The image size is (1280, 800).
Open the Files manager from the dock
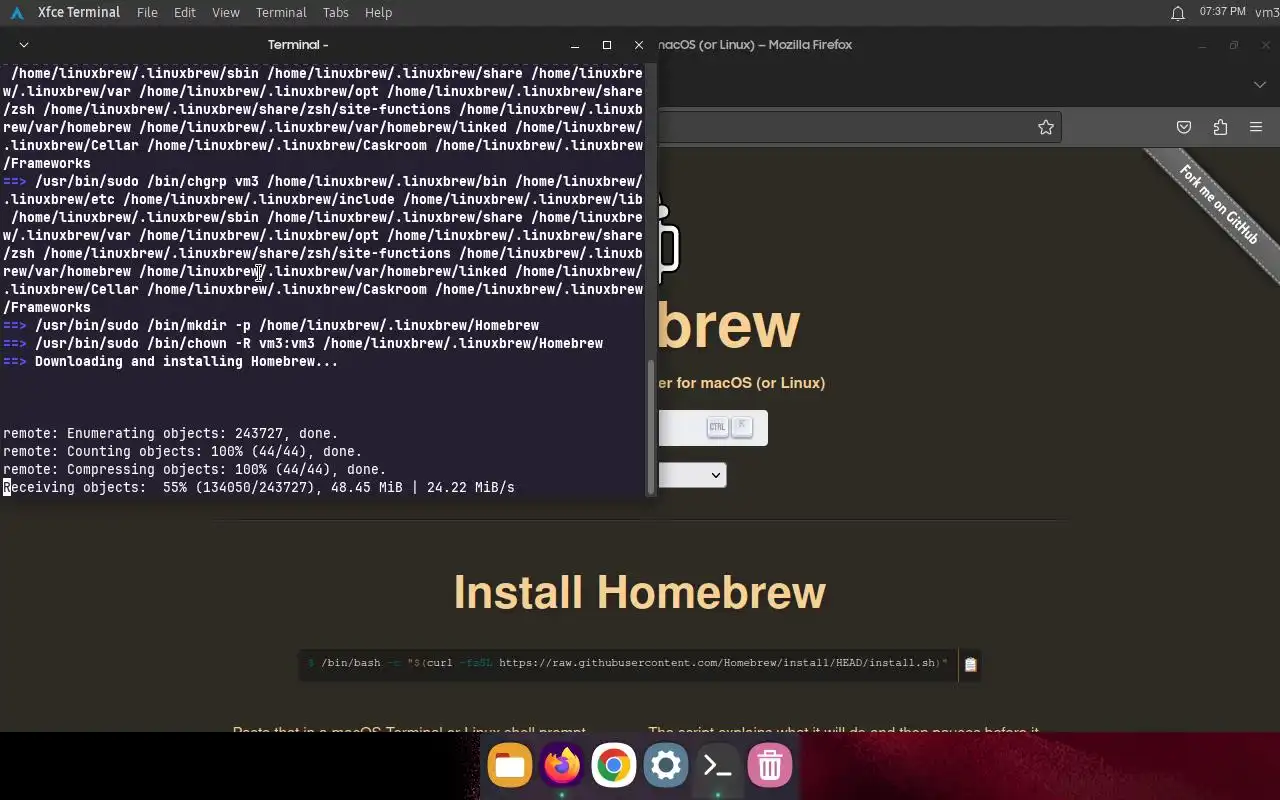point(510,766)
